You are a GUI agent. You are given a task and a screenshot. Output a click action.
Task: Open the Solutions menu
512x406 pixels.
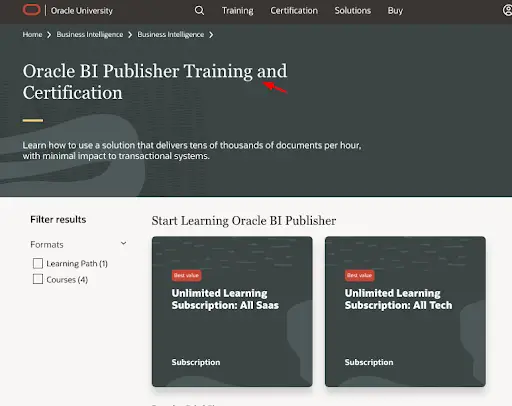tap(353, 11)
